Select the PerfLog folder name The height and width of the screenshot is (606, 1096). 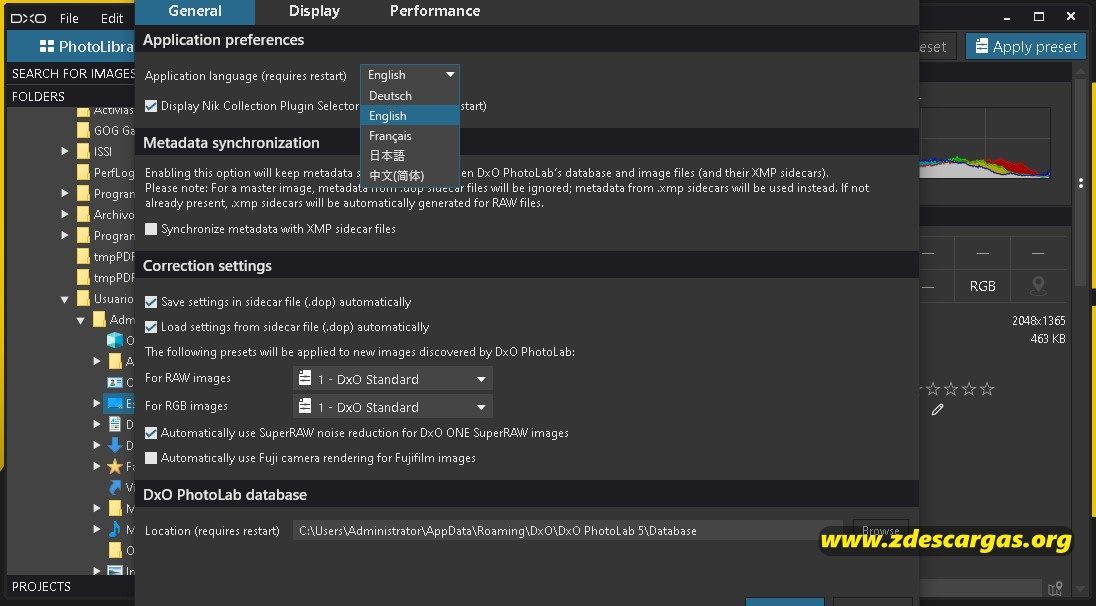tap(114, 173)
